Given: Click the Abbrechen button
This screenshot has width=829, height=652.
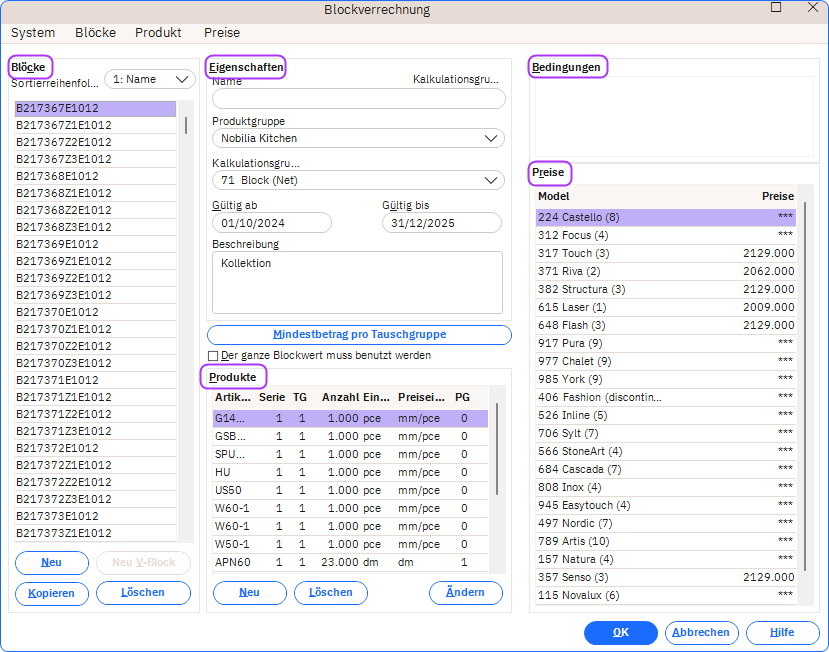Looking at the screenshot, I should [x=701, y=633].
